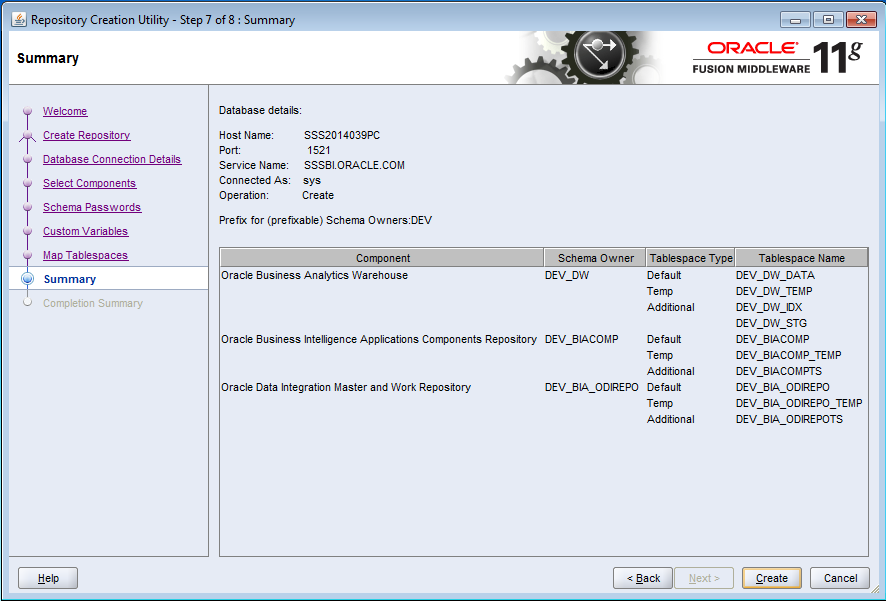Open the Create Repository step
Image resolution: width=886 pixels, height=601 pixels.
tap(86, 135)
